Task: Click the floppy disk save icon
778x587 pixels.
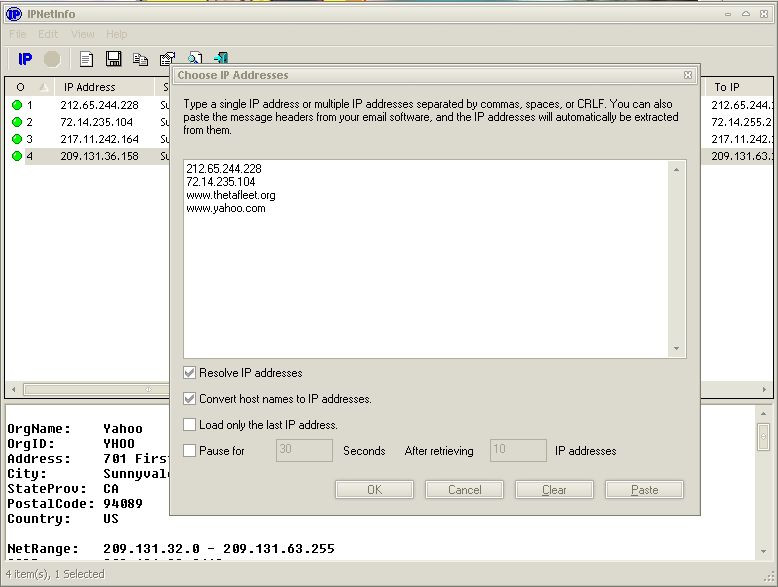Action: tap(113, 59)
